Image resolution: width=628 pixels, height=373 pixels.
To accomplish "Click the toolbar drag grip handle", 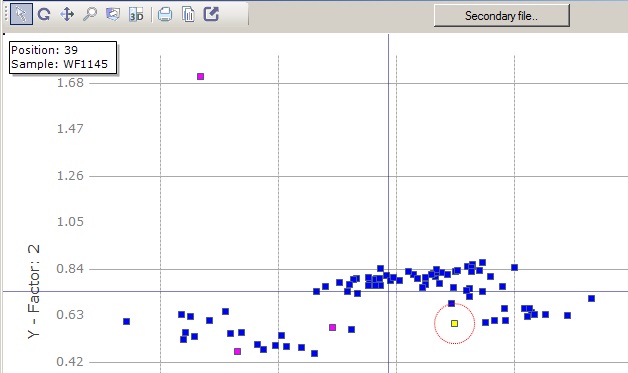I will pos(6,14).
